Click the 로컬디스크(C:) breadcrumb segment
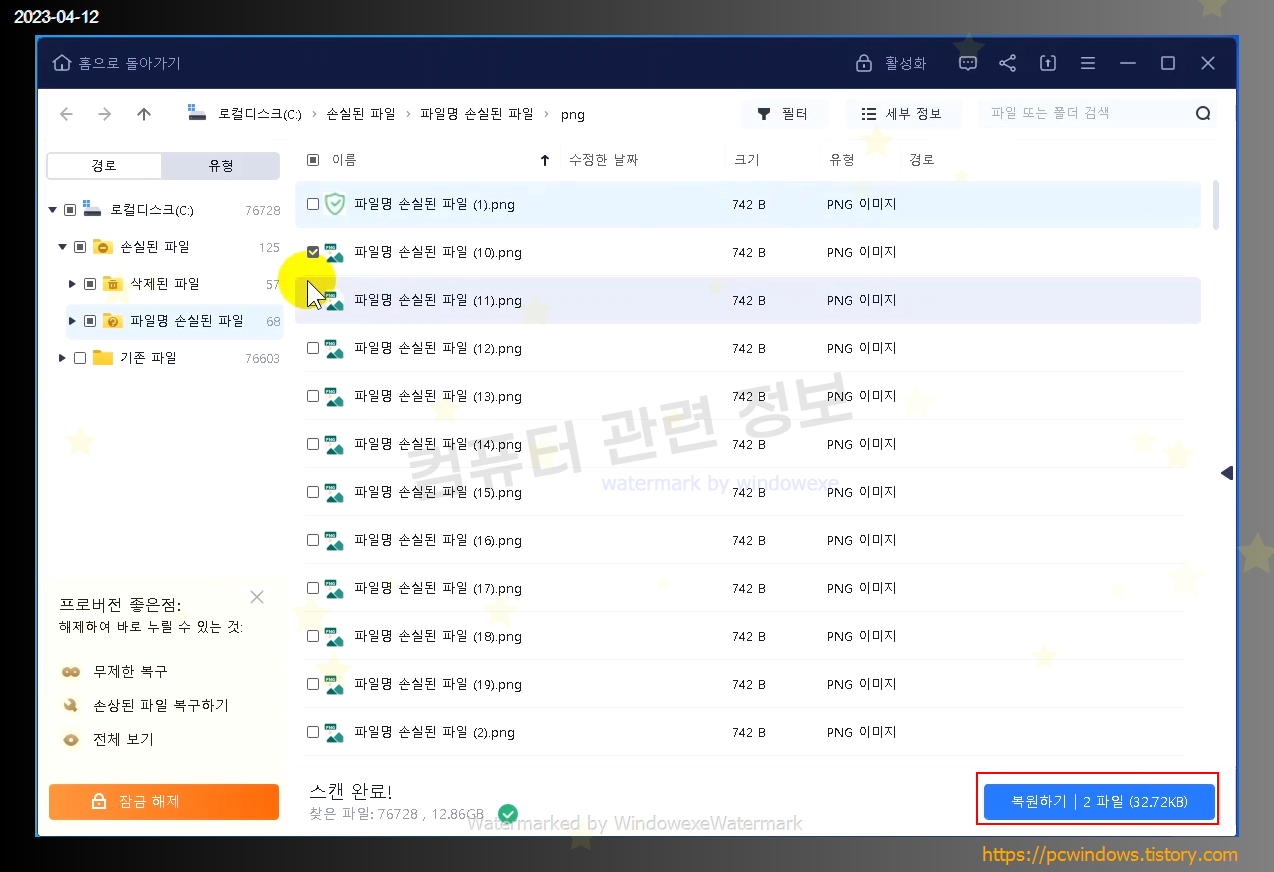1274x872 pixels. click(260, 114)
